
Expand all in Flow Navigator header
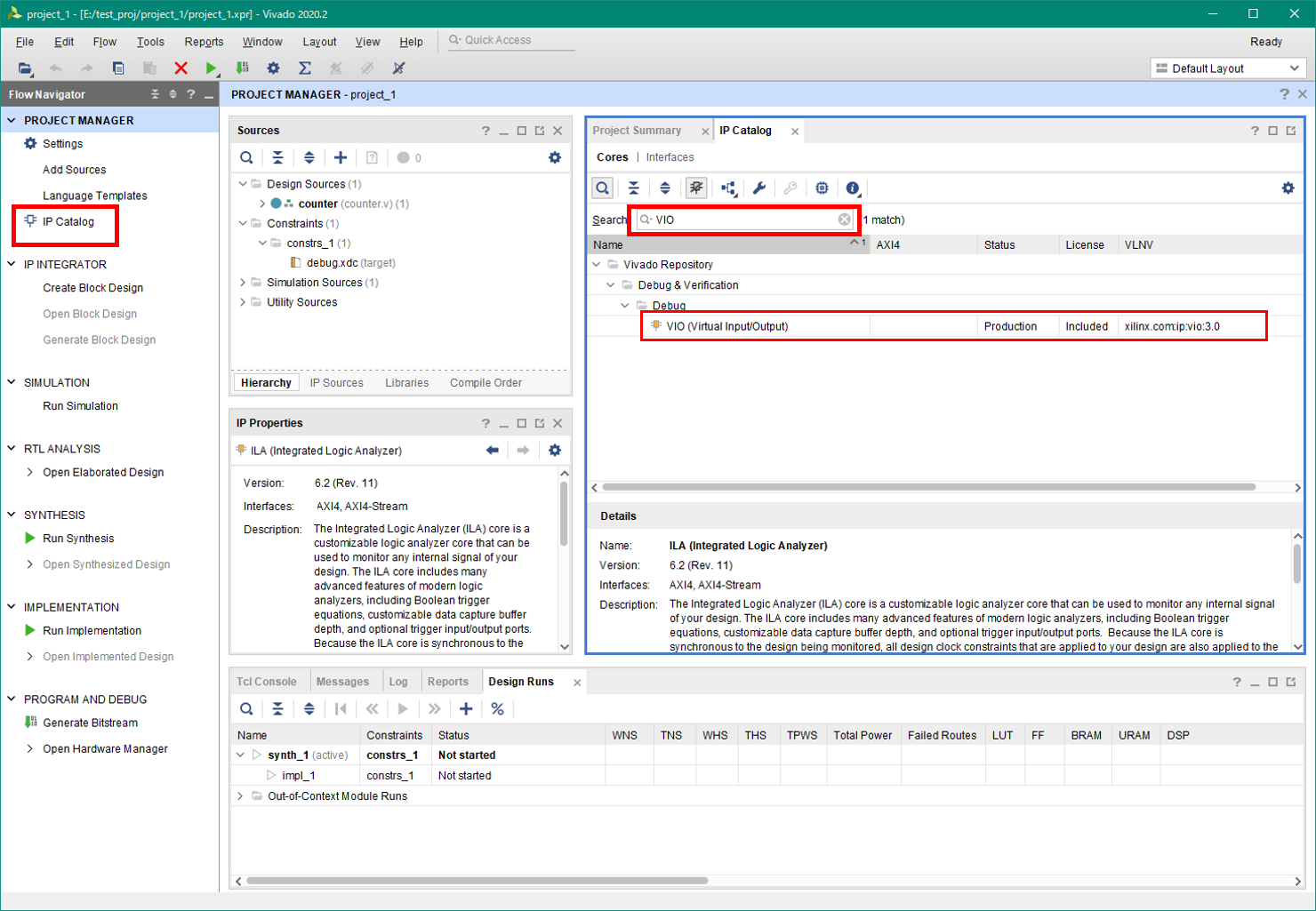173,94
